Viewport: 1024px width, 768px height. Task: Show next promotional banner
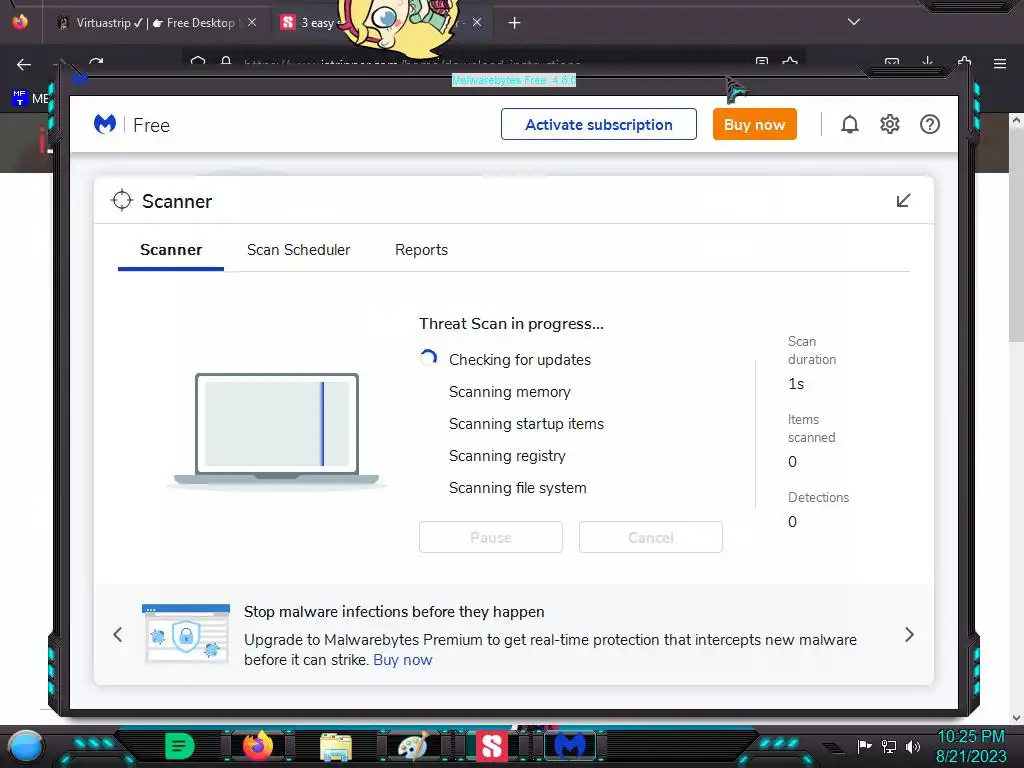tap(909, 634)
